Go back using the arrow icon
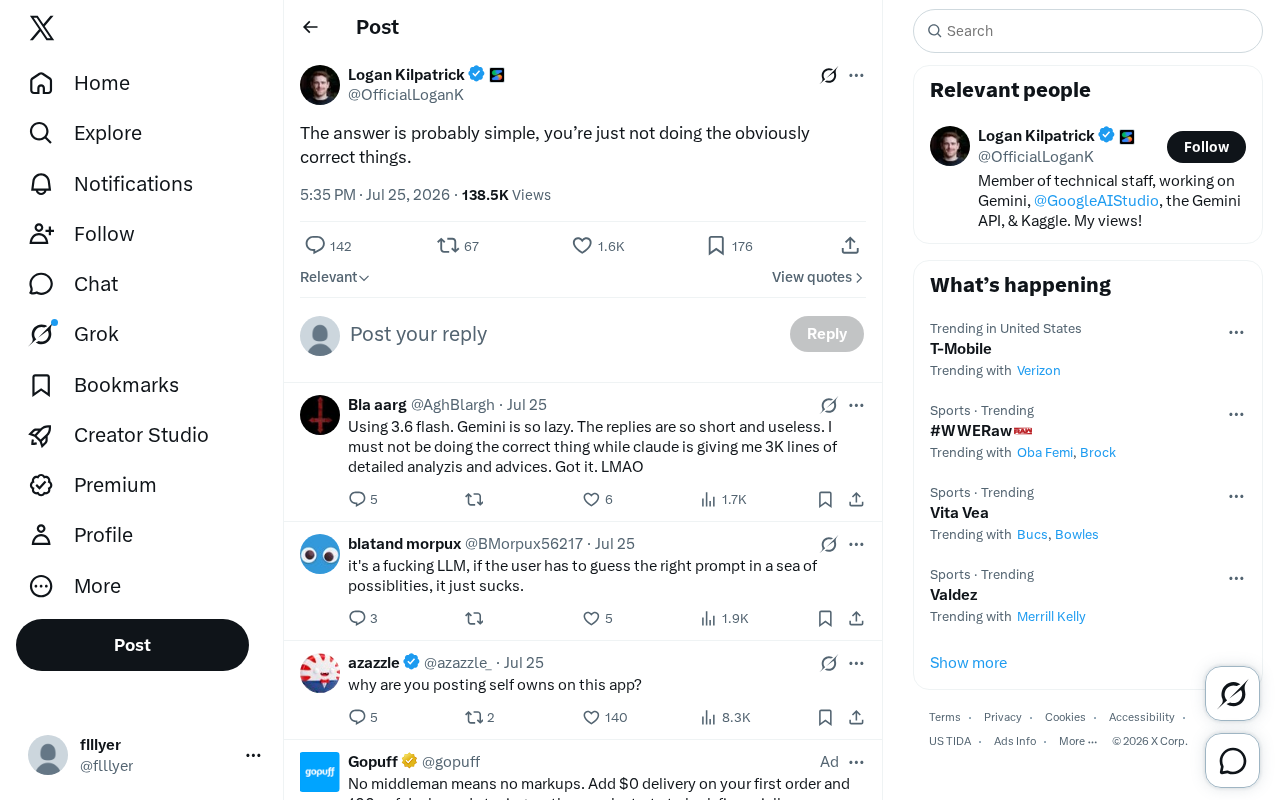 click(310, 27)
